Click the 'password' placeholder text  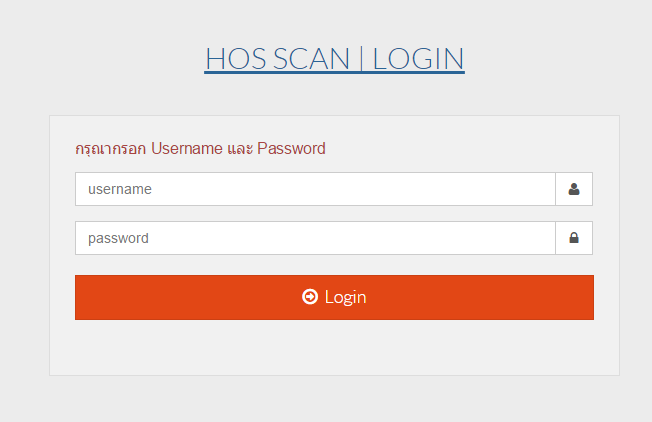pyautogui.click(x=118, y=238)
